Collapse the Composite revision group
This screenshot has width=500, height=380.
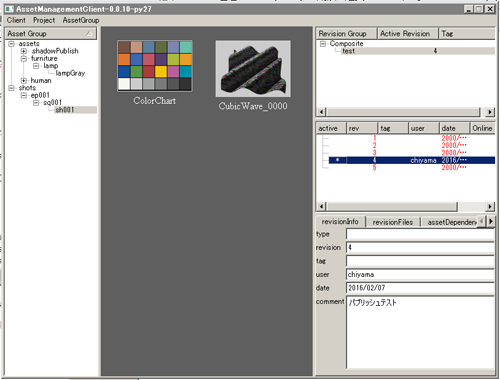coord(323,44)
